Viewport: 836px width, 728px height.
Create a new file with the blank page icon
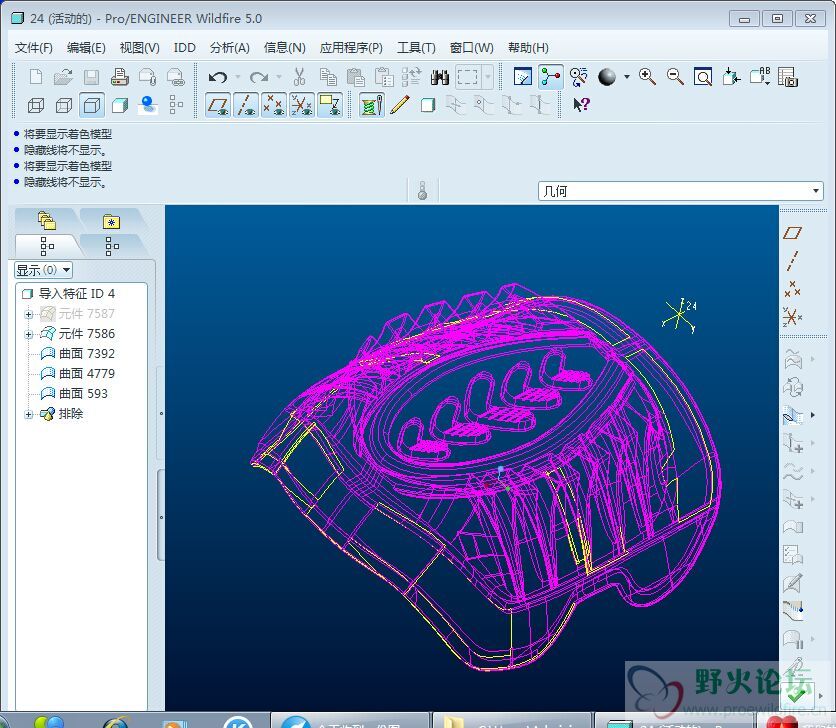pos(36,77)
